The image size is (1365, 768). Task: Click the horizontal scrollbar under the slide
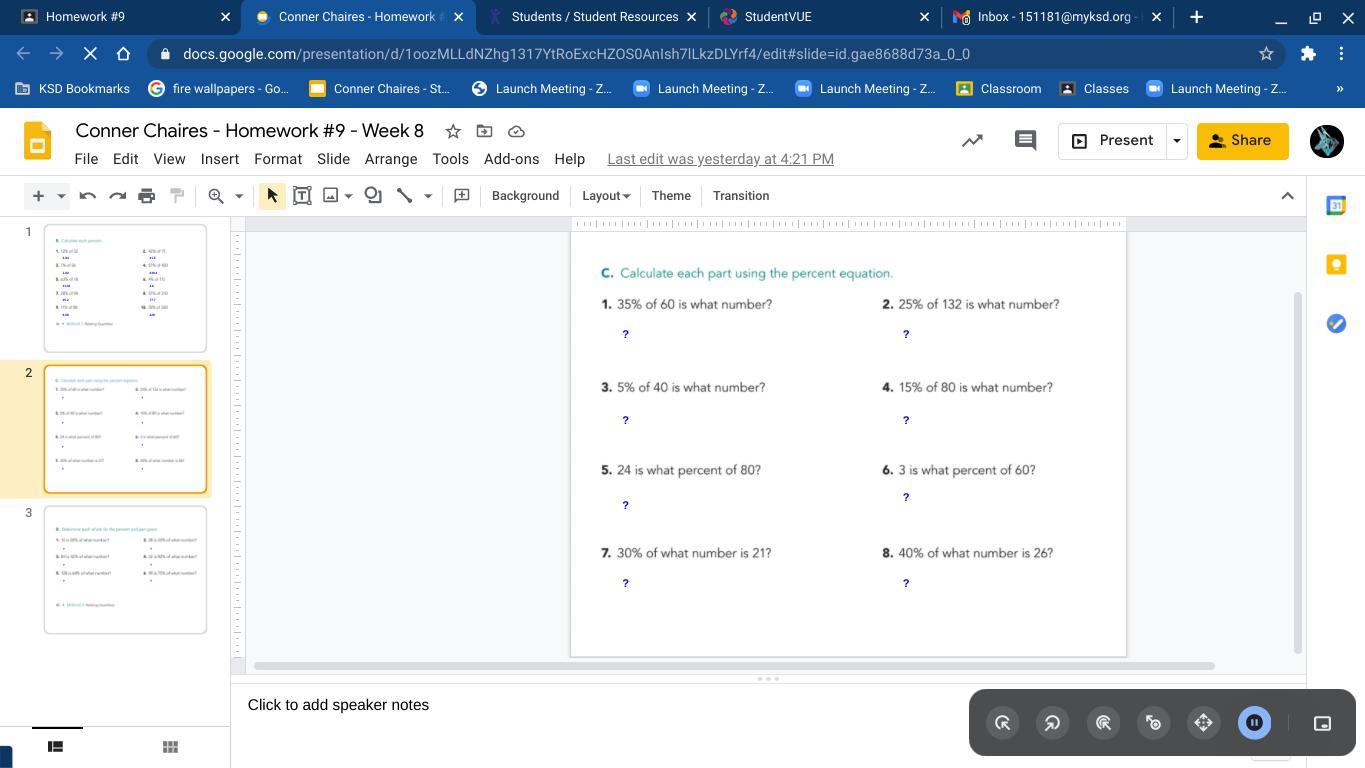click(x=734, y=666)
